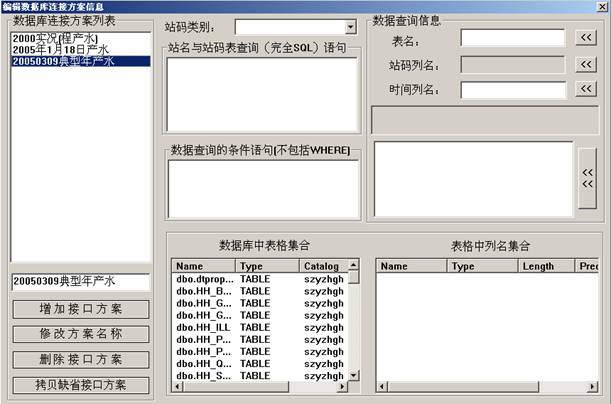Image resolution: width=611 pixels, height=404 pixels.
Task: Click the << button beside 站码列名 field
Action: coord(586,64)
